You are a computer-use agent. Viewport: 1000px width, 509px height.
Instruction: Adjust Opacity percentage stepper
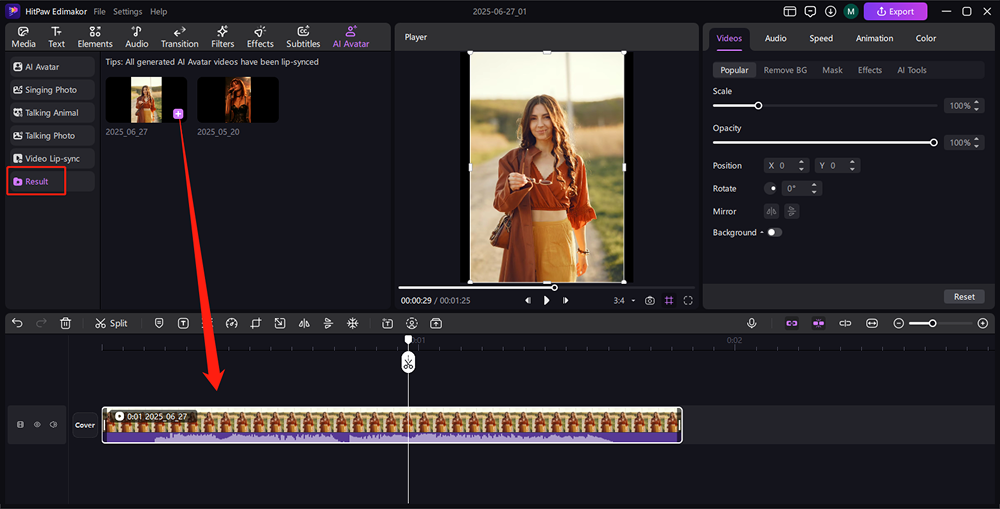(x=976, y=143)
